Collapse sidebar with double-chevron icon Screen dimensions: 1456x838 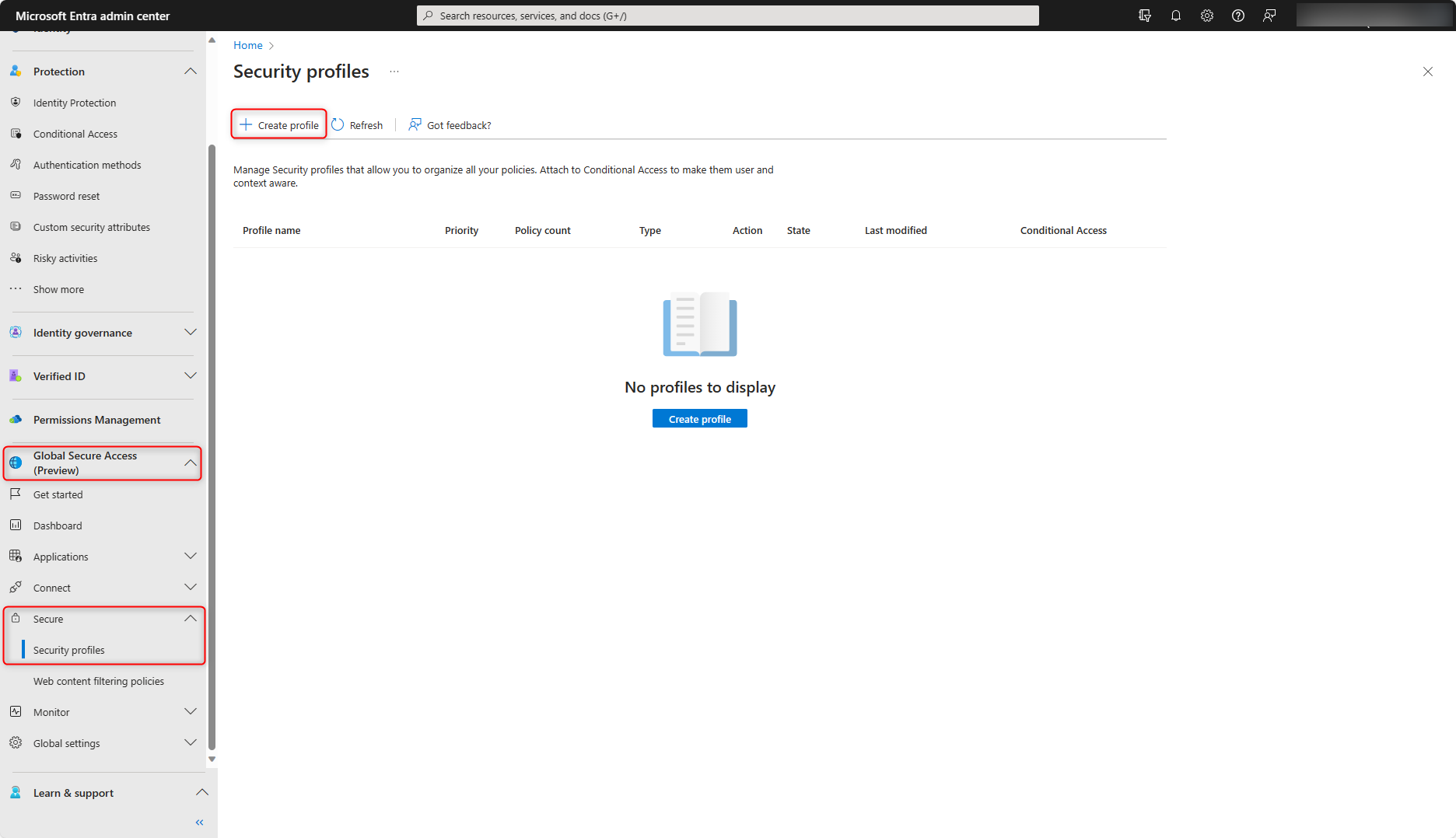point(199,822)
